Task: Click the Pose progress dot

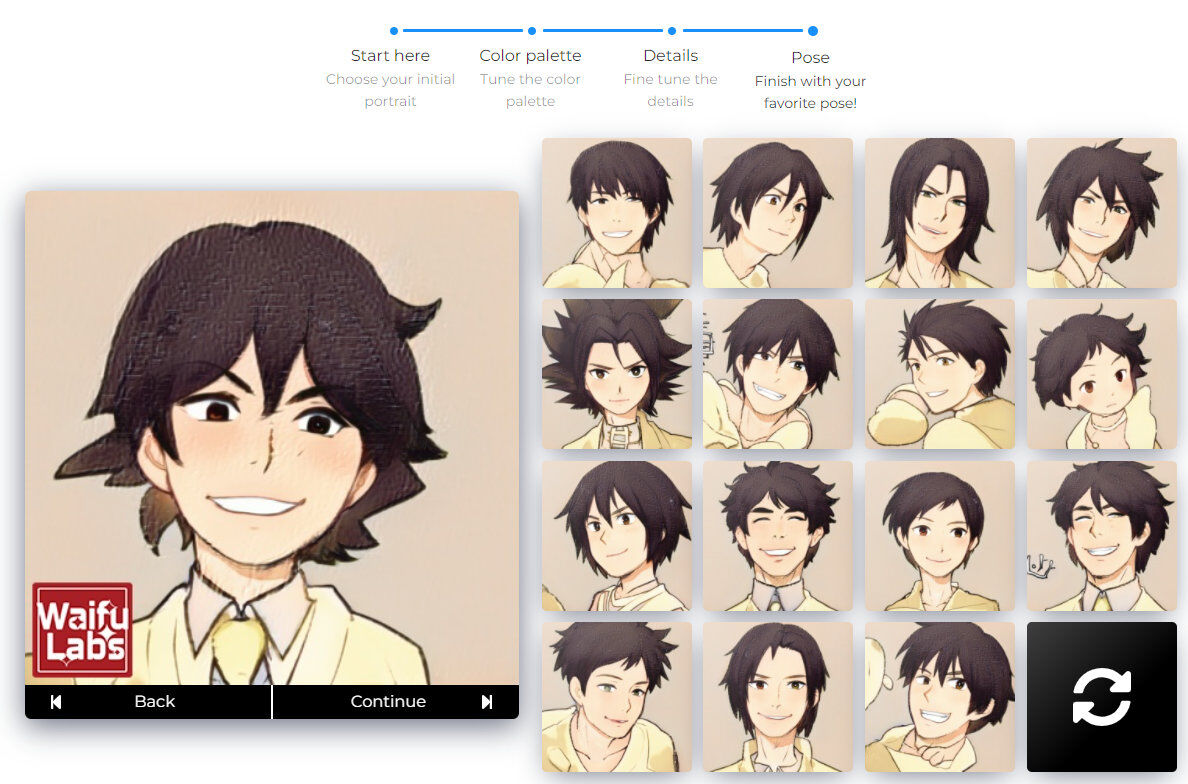Action: pyautogui.click(x=813, y=31)
